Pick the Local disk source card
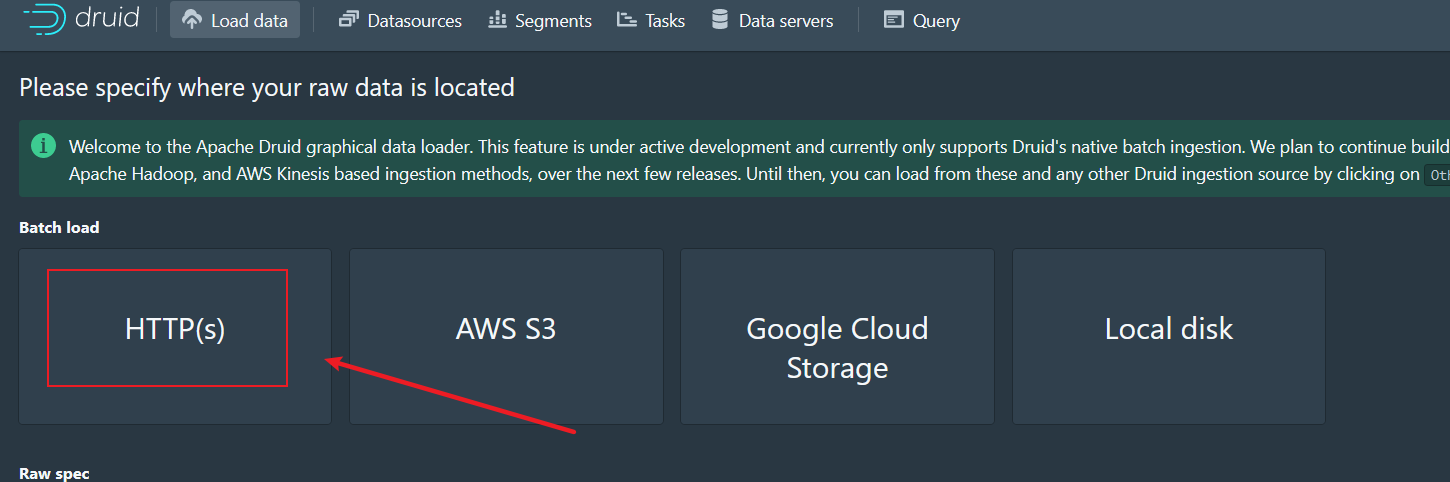The height and width of the screenshot is (482, 1450). [x=1169, y=337]
